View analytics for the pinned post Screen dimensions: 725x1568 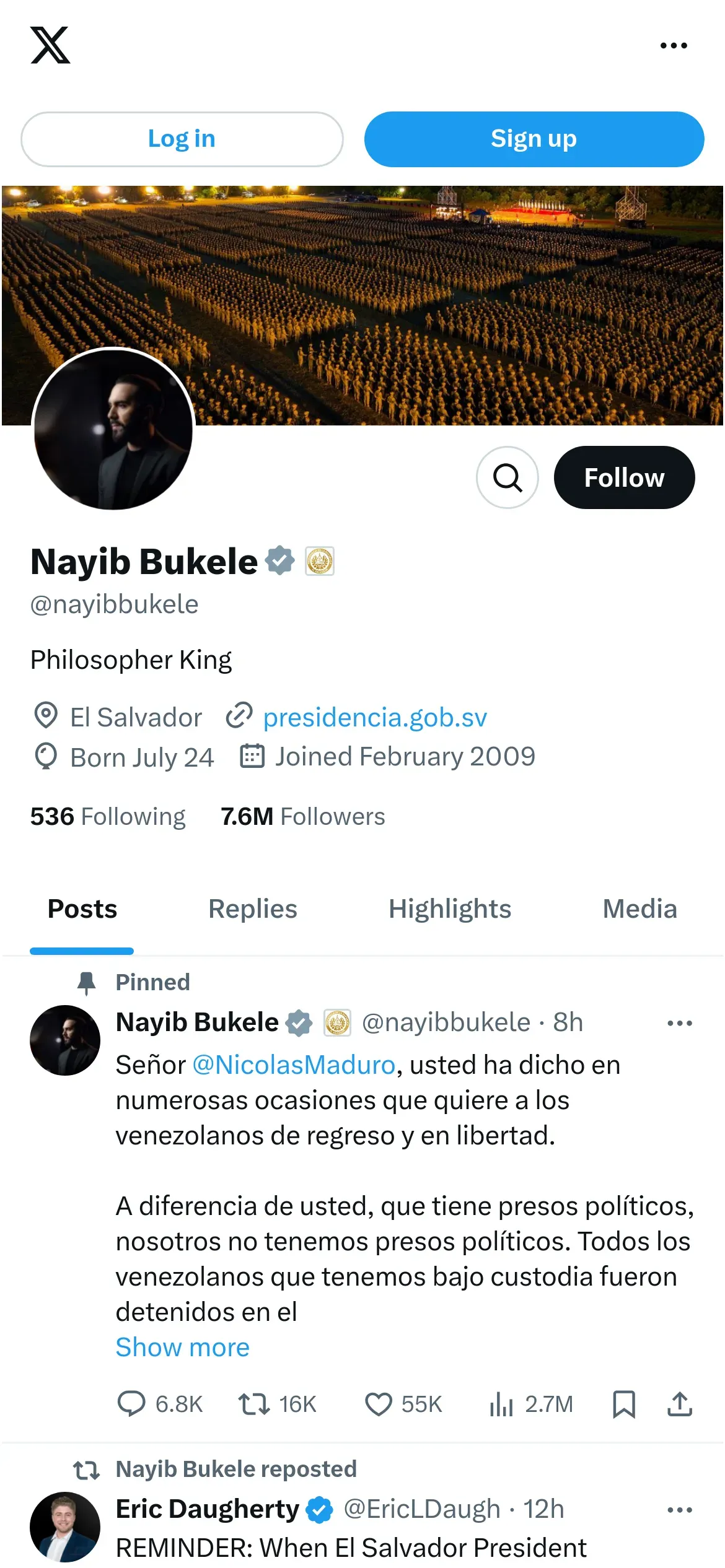point(502,1404)
